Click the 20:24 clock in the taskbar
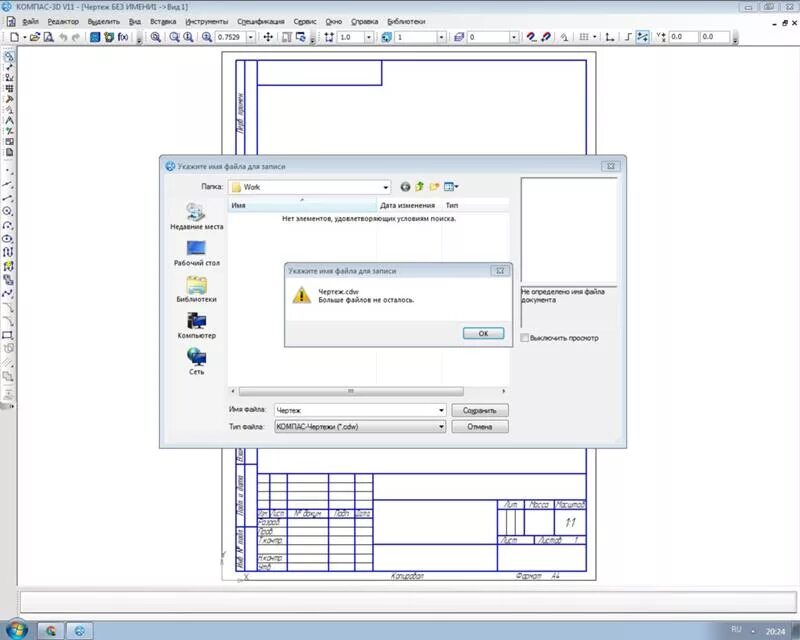The width and height of the screenshot is (800, 640). [x=775, y=631]
